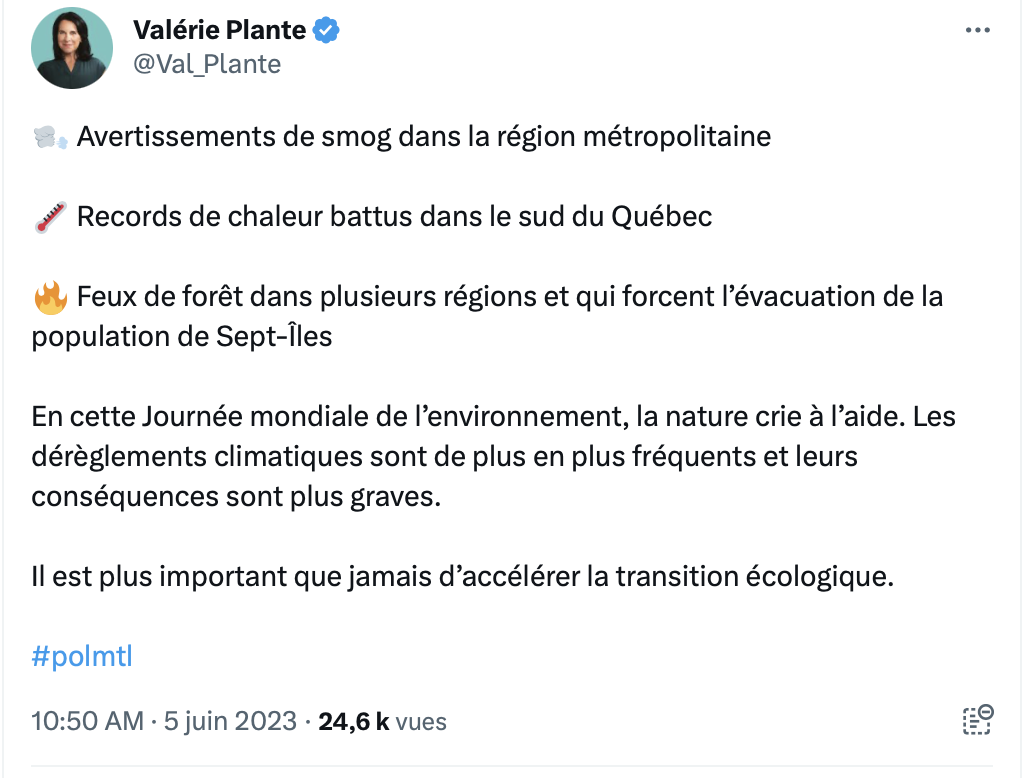1030x778 pixels.
Task: Click the hidden replies icon at bottom right
Action: pyautogui.click(x=978, y=720)
